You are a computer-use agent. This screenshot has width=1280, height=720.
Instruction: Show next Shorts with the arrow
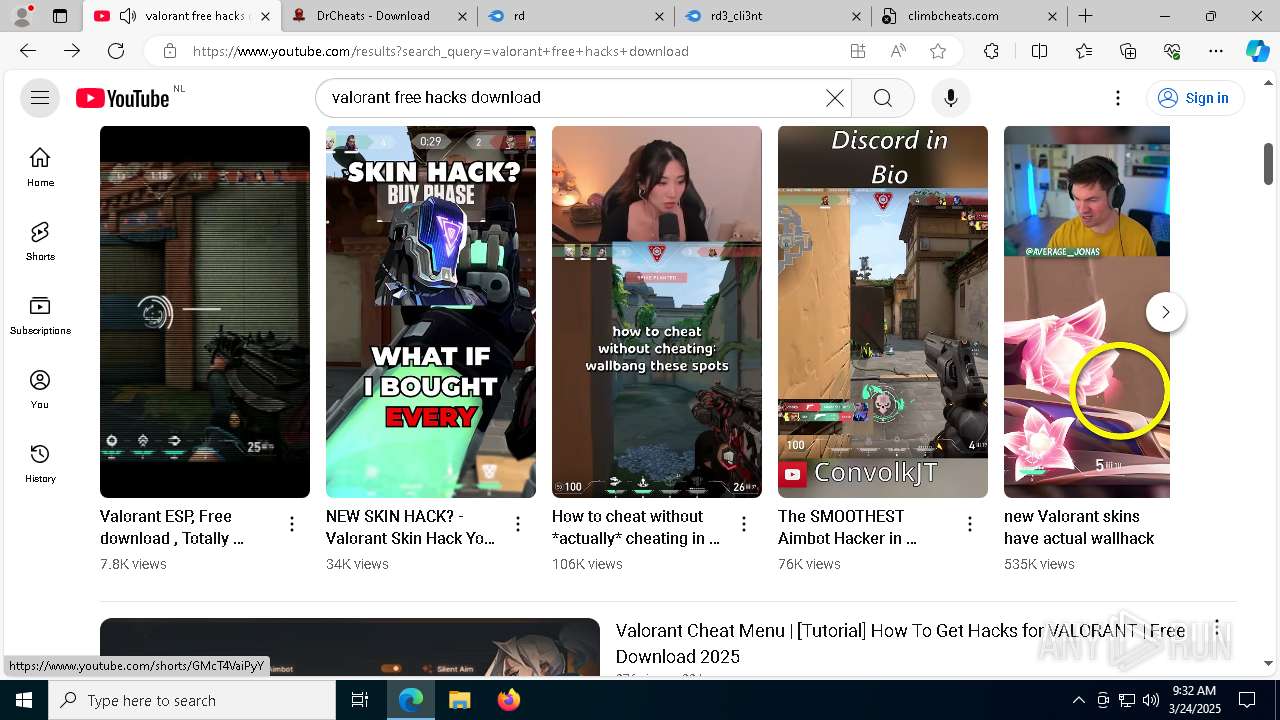click(1165, 312)
